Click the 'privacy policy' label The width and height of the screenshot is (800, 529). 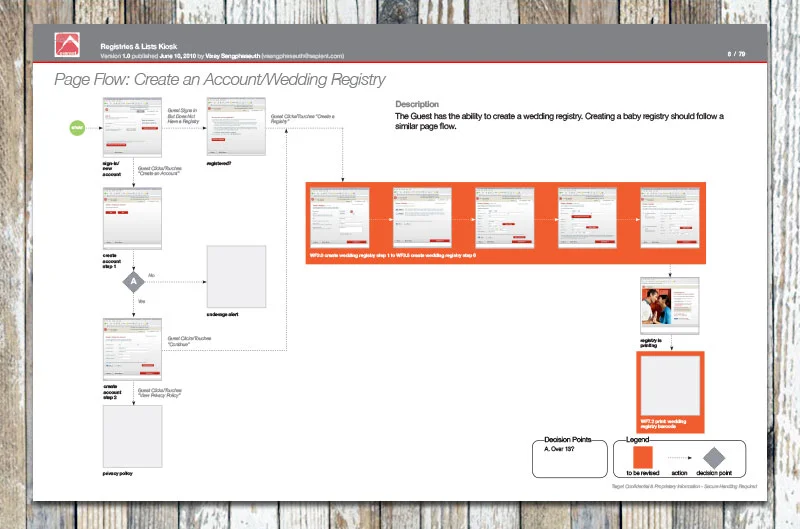tap(118, 473)
